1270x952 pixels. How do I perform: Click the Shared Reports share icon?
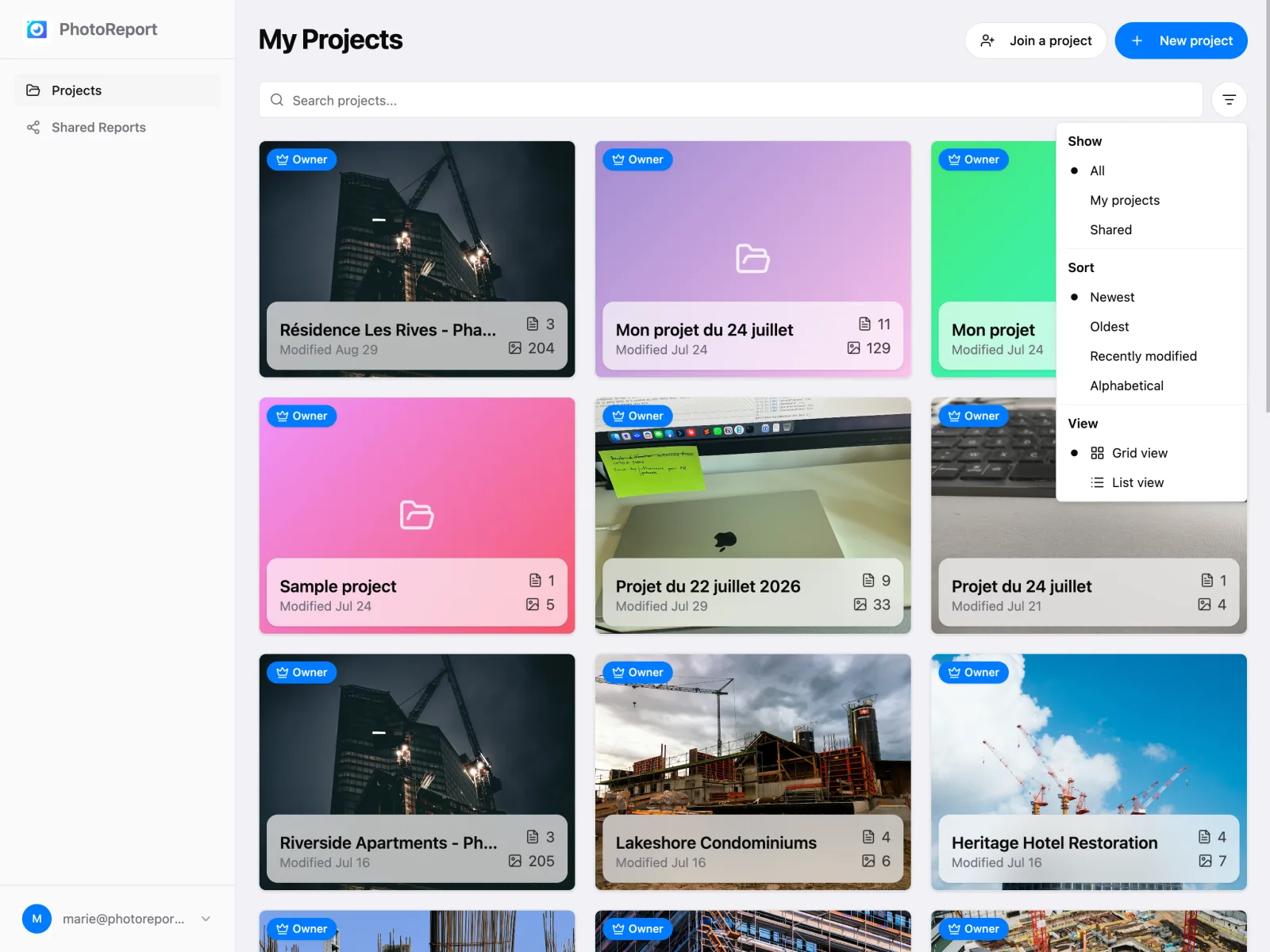[33, 128]
